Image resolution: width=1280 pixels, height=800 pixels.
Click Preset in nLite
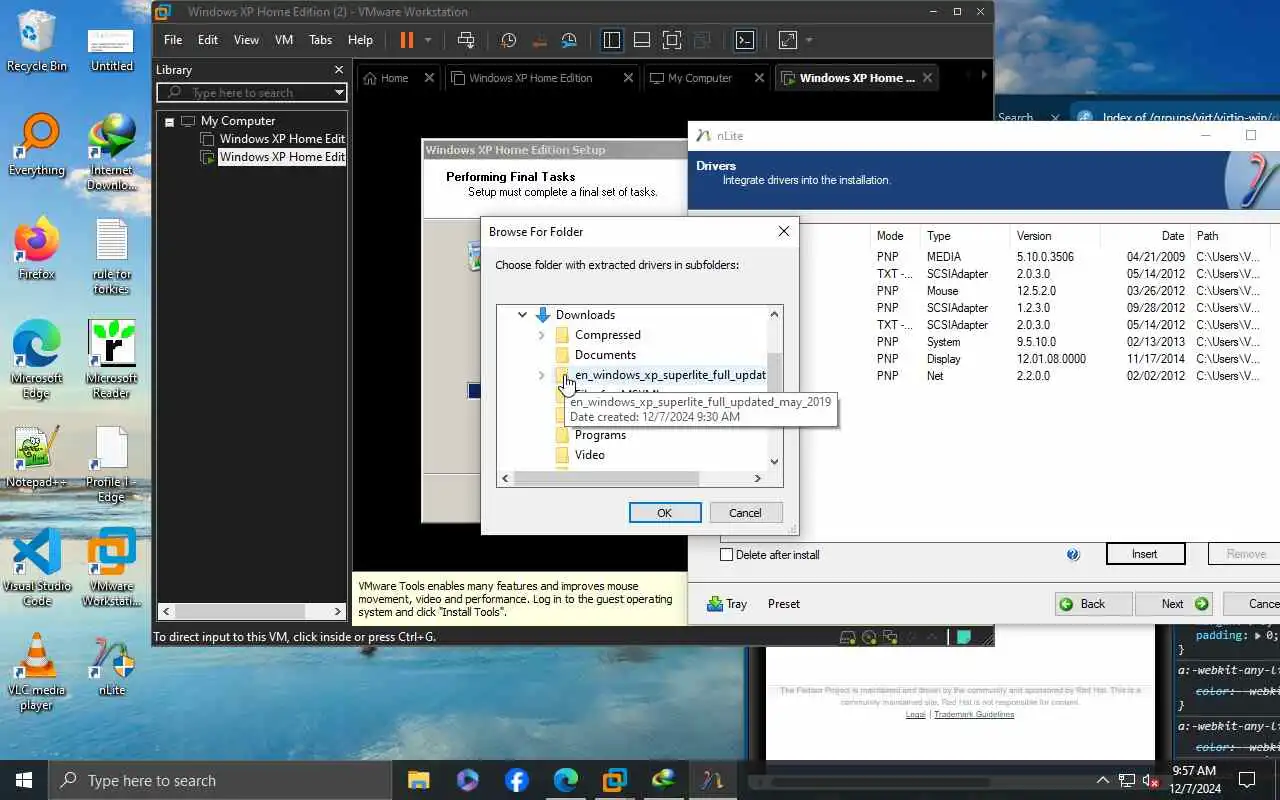[x=784, y=604]
